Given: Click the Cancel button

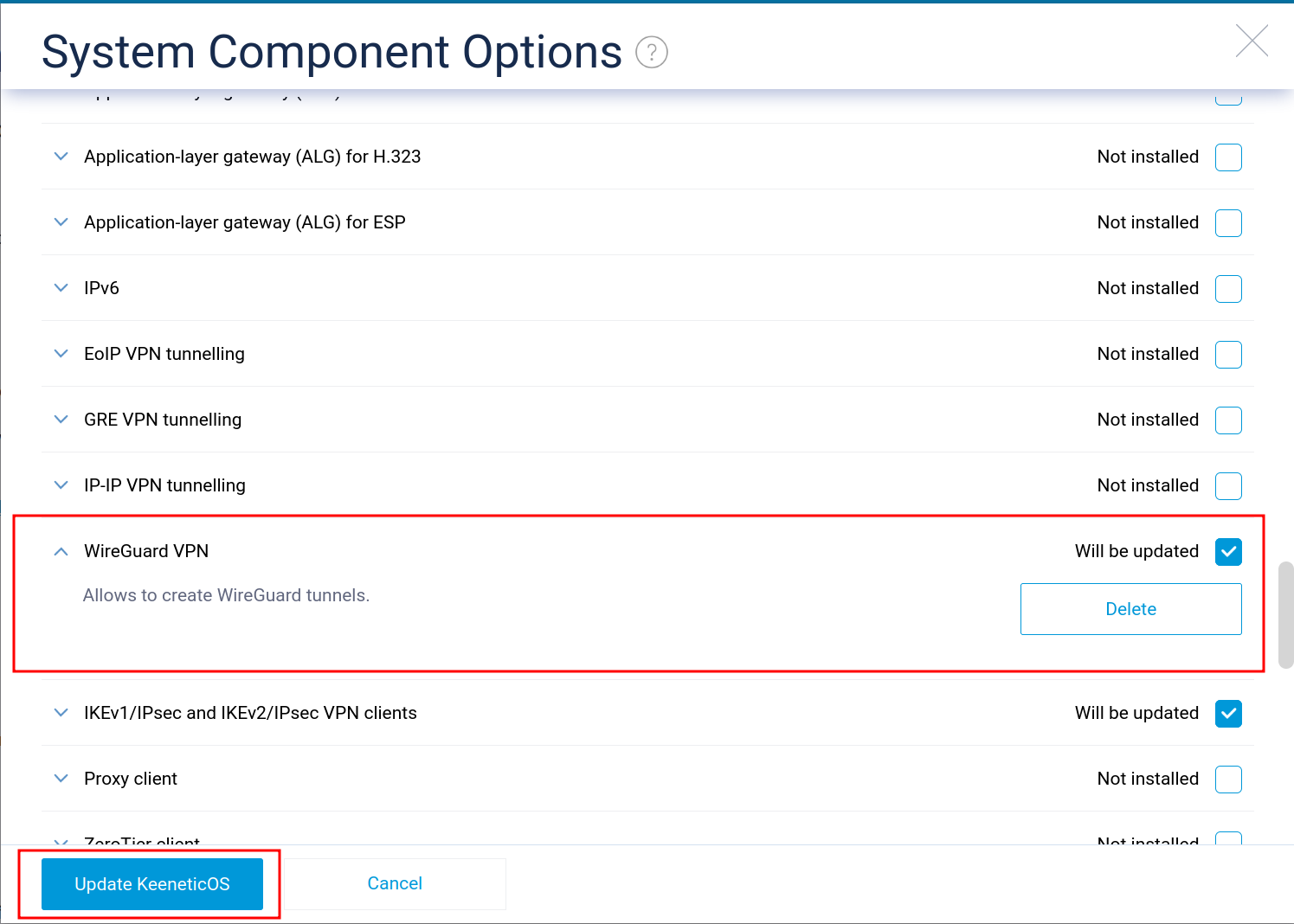Looking at the screenshot, I should click(x=395, y=884).
